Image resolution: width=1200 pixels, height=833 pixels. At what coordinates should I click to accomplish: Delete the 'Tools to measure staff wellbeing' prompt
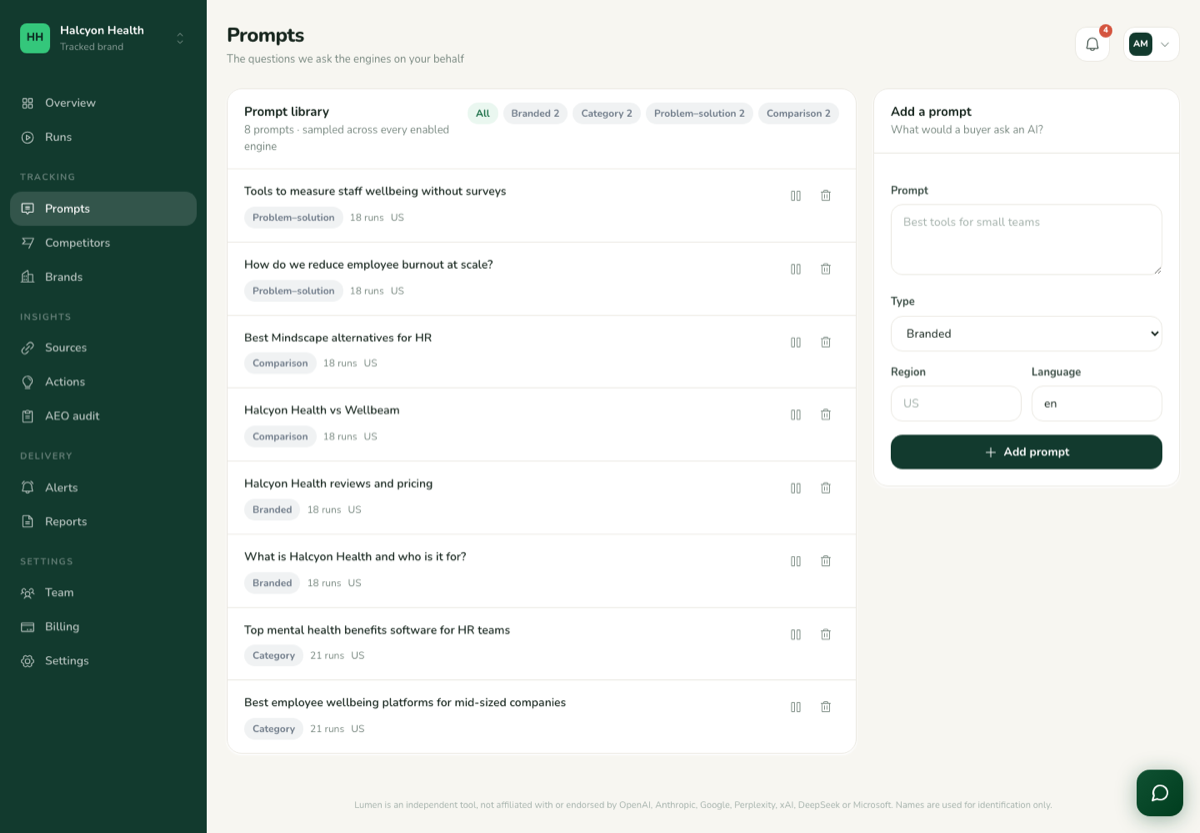click(826, 196)
